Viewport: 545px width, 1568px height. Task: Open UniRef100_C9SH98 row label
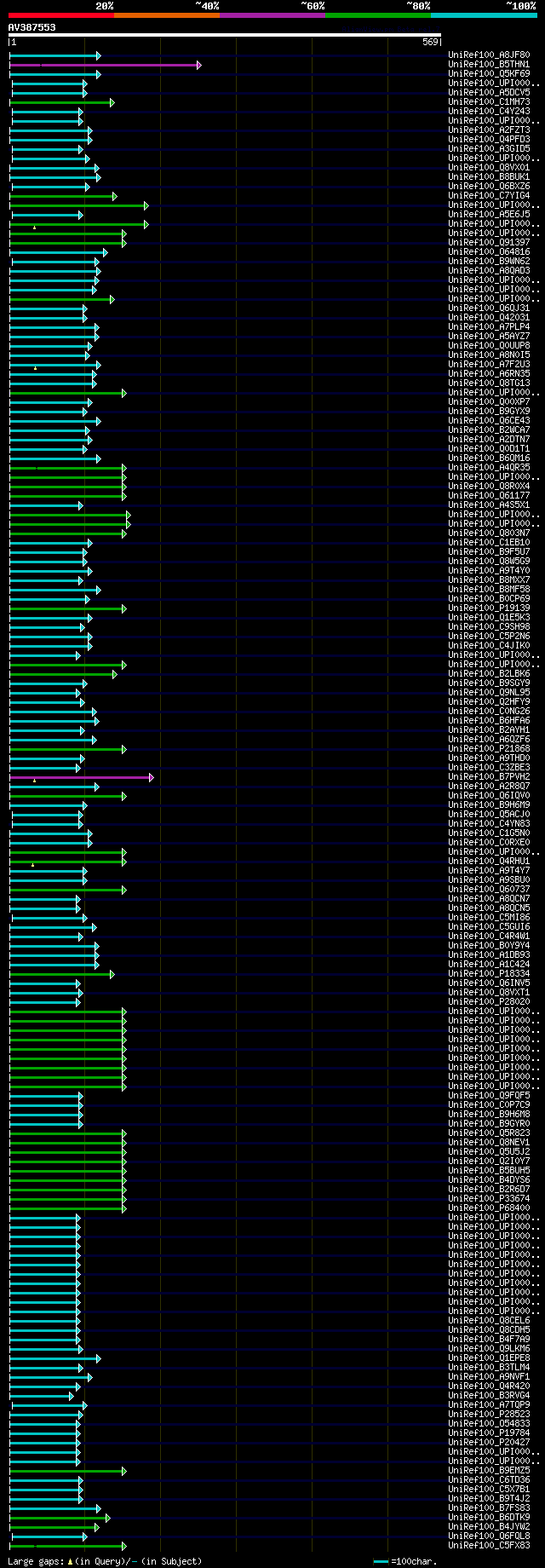tap(489, 627)
